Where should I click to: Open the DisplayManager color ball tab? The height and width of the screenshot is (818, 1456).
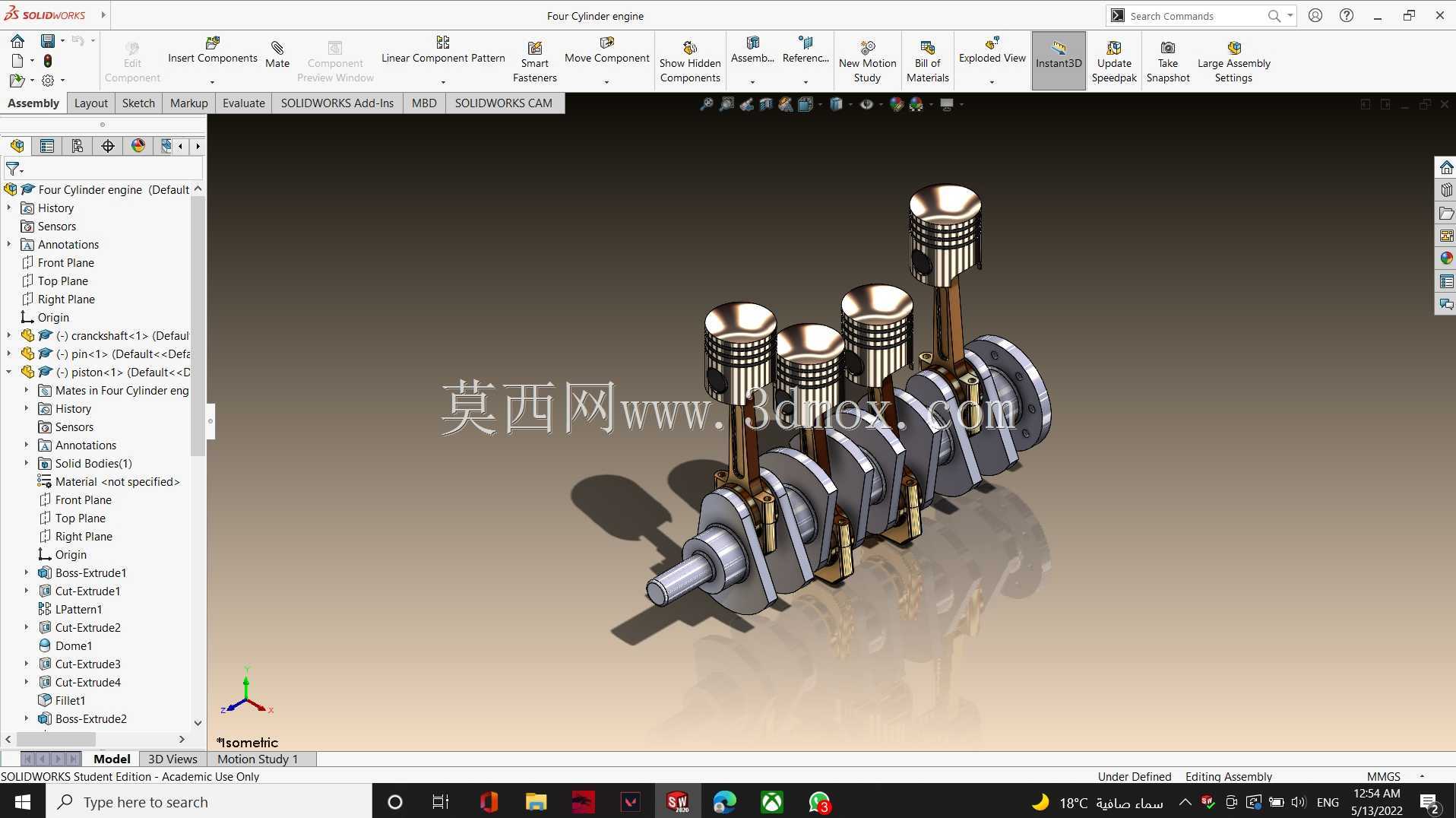coord(138,146)
